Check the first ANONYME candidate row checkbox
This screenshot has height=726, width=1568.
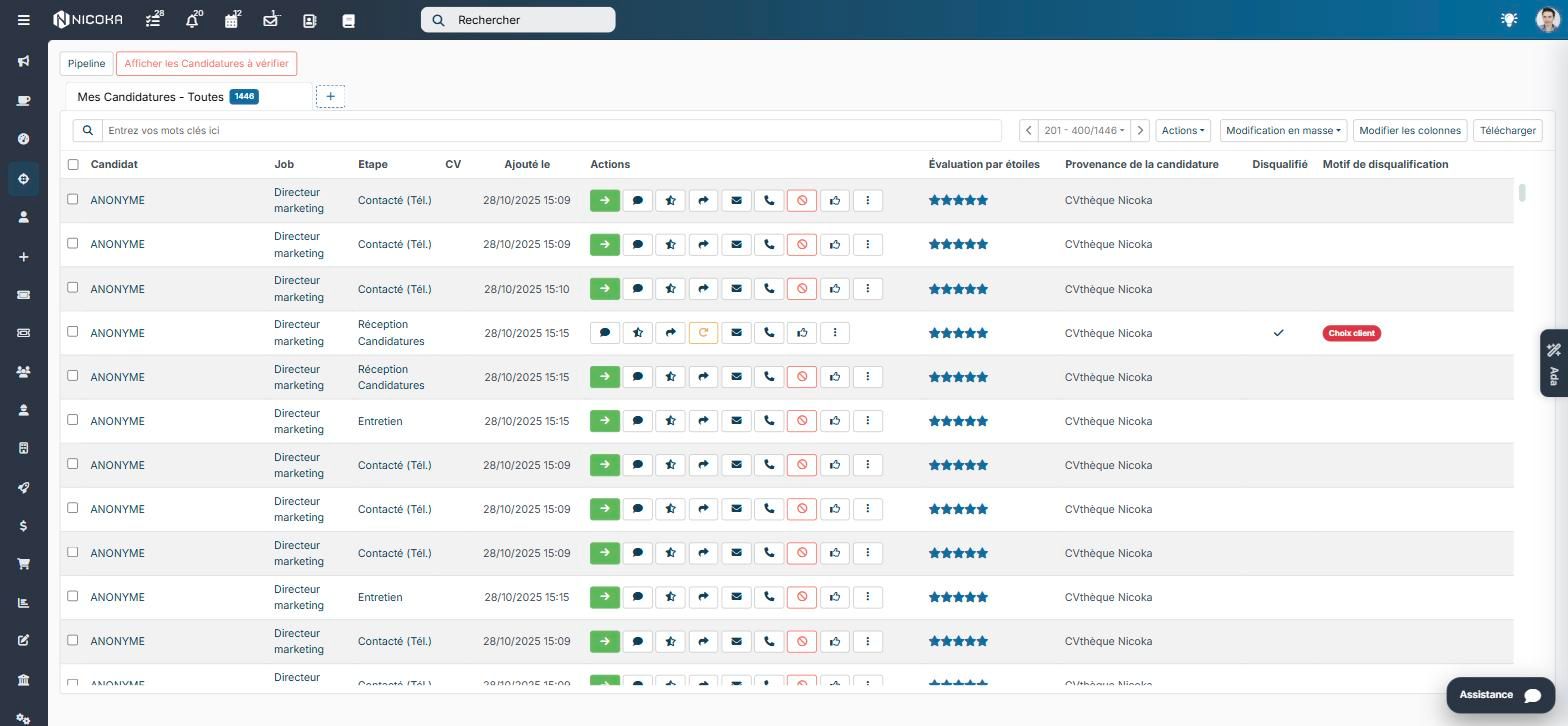tap(72, 200)
